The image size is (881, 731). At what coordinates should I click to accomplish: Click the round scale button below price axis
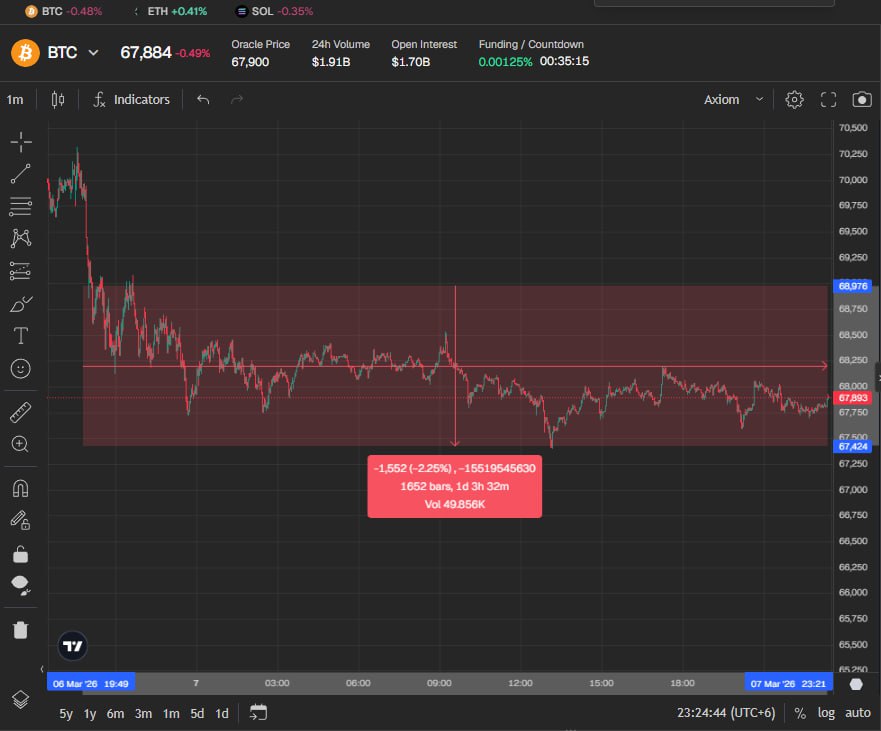click(x=856, y=684)
